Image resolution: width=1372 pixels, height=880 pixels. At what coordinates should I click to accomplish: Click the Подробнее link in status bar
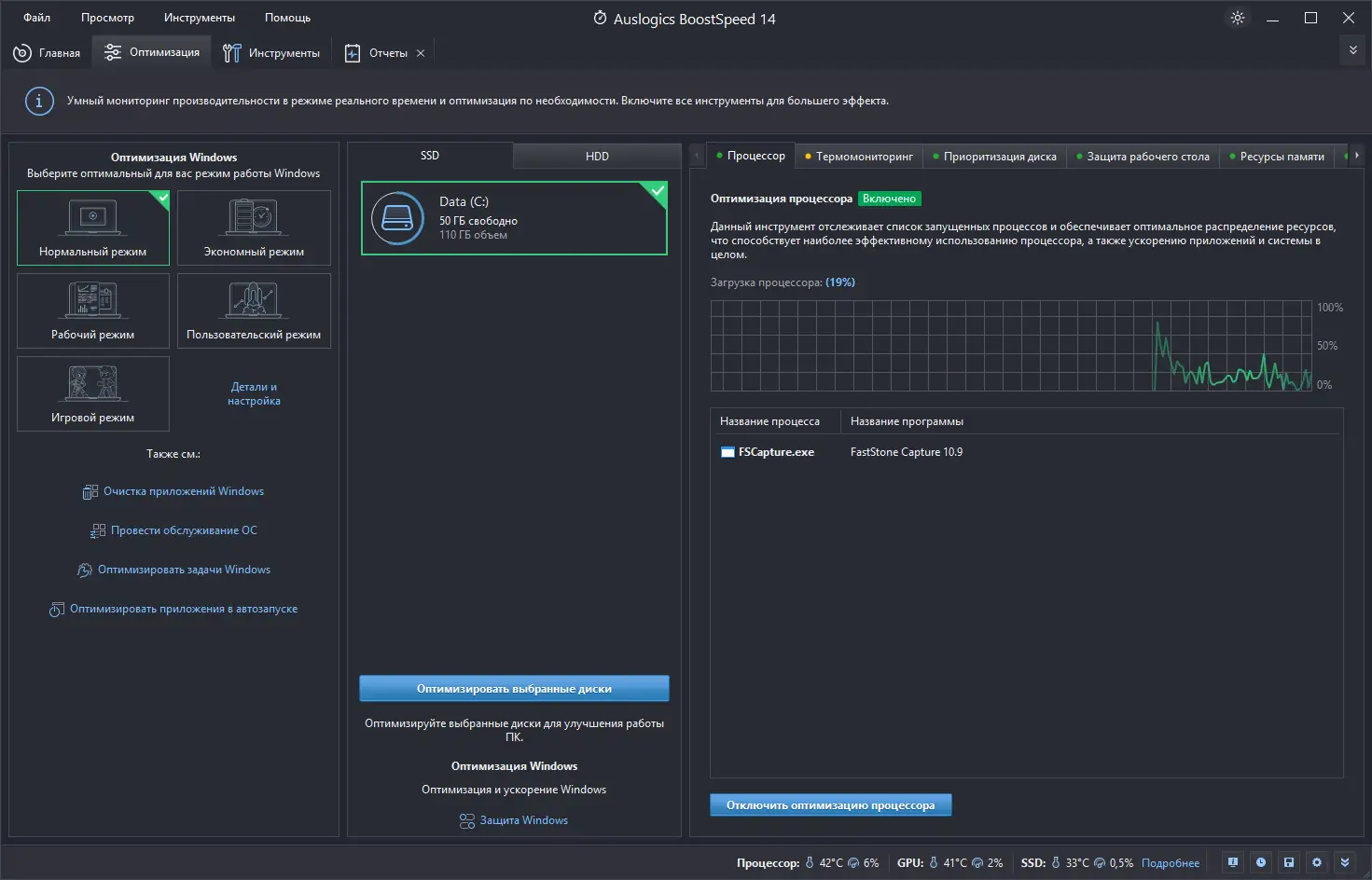(1171, 863)
